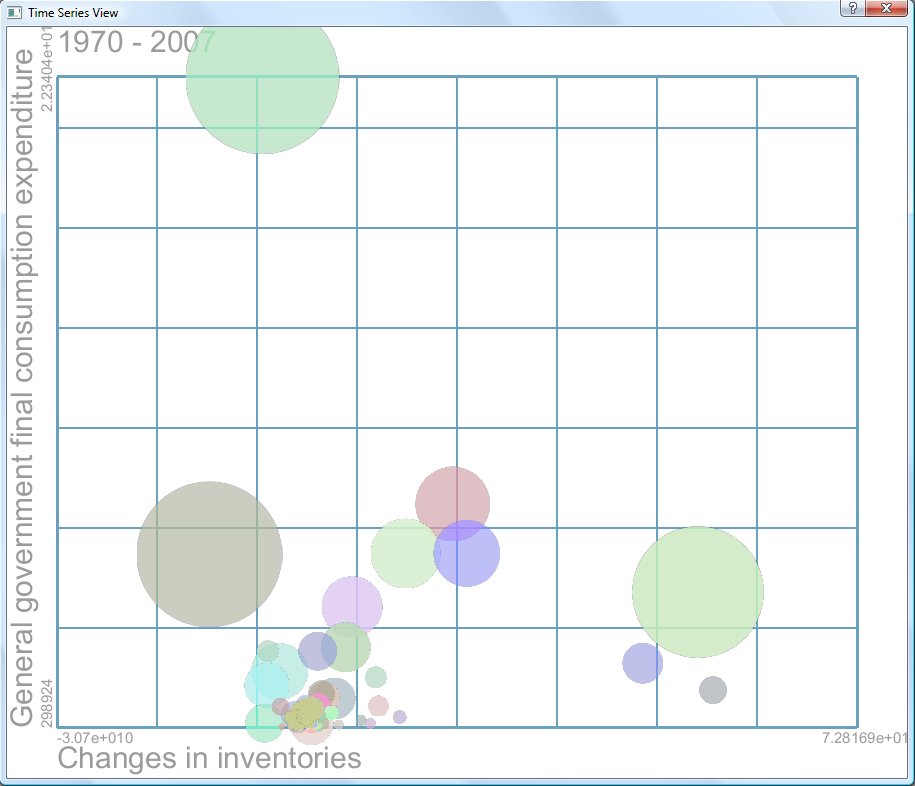Pick the small blue bubble at lower right
This screenshot has width=915, height=786.
tap(642, 663)
